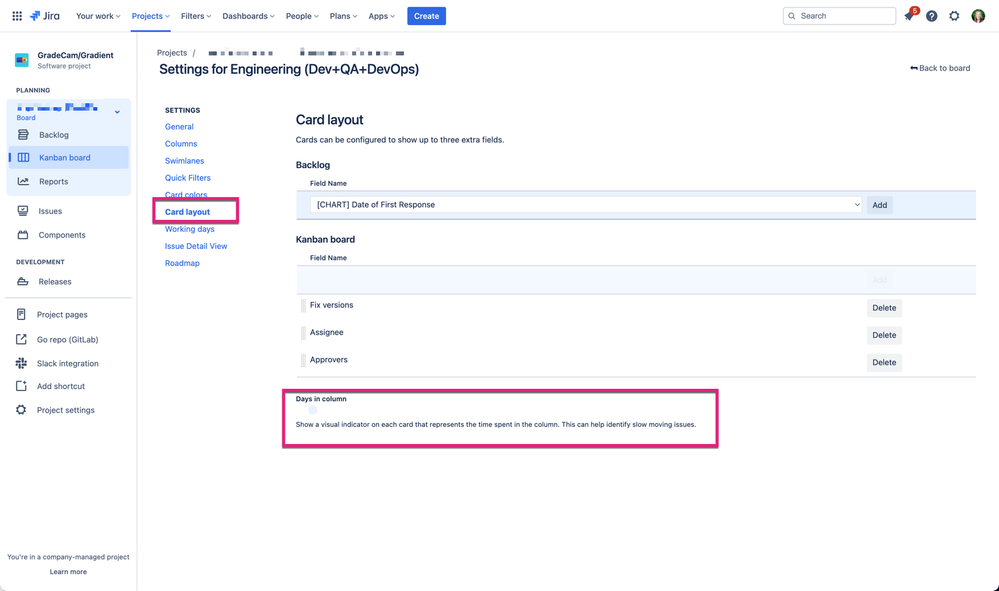Click the Releases ship icon
The image size is (999, 591).
[x=23, y=281]
